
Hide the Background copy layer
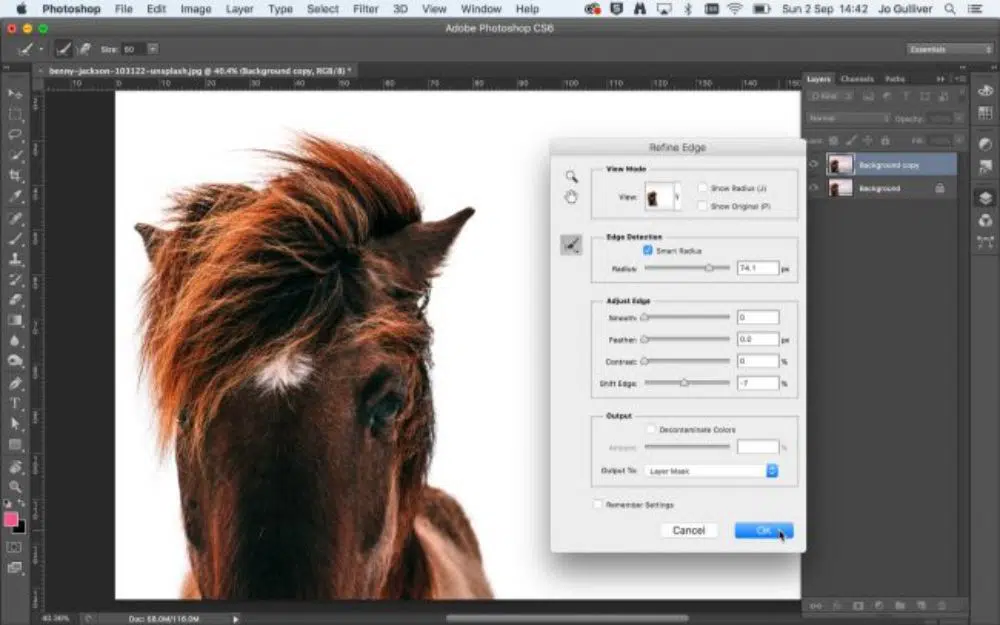click(813, 165)
